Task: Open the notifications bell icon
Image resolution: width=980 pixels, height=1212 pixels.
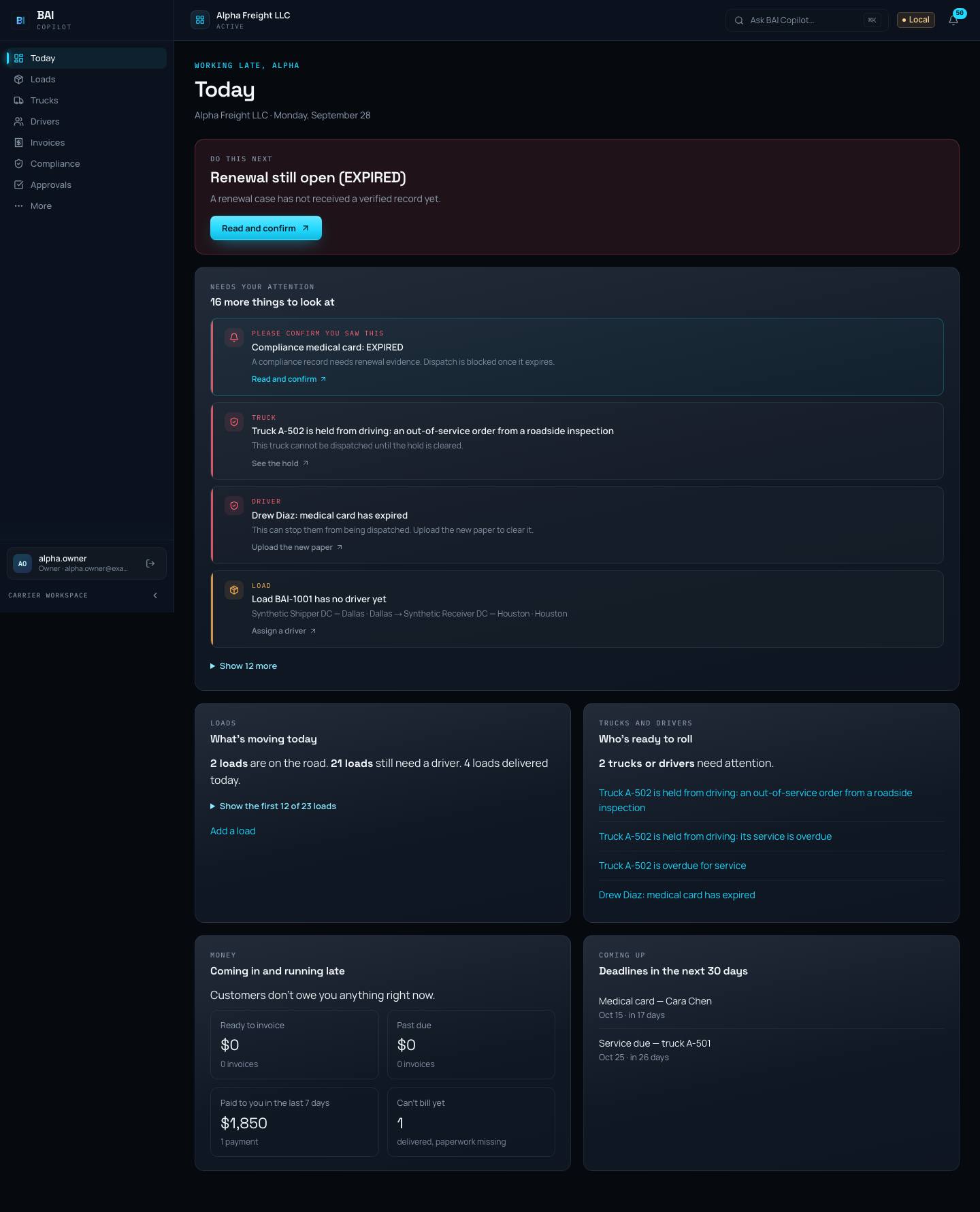Action: (x=953, y=20)
